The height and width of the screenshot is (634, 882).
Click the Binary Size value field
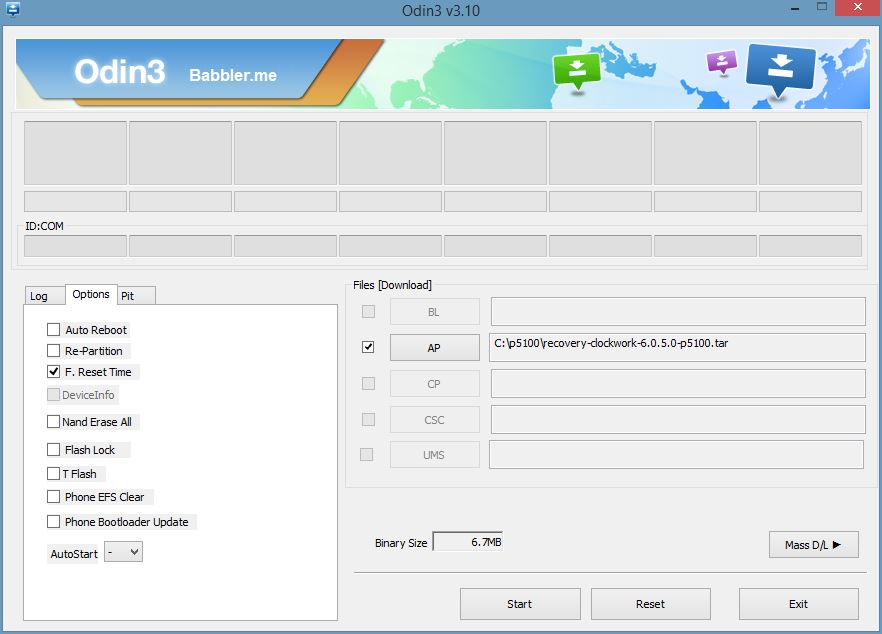coord(467,542)
